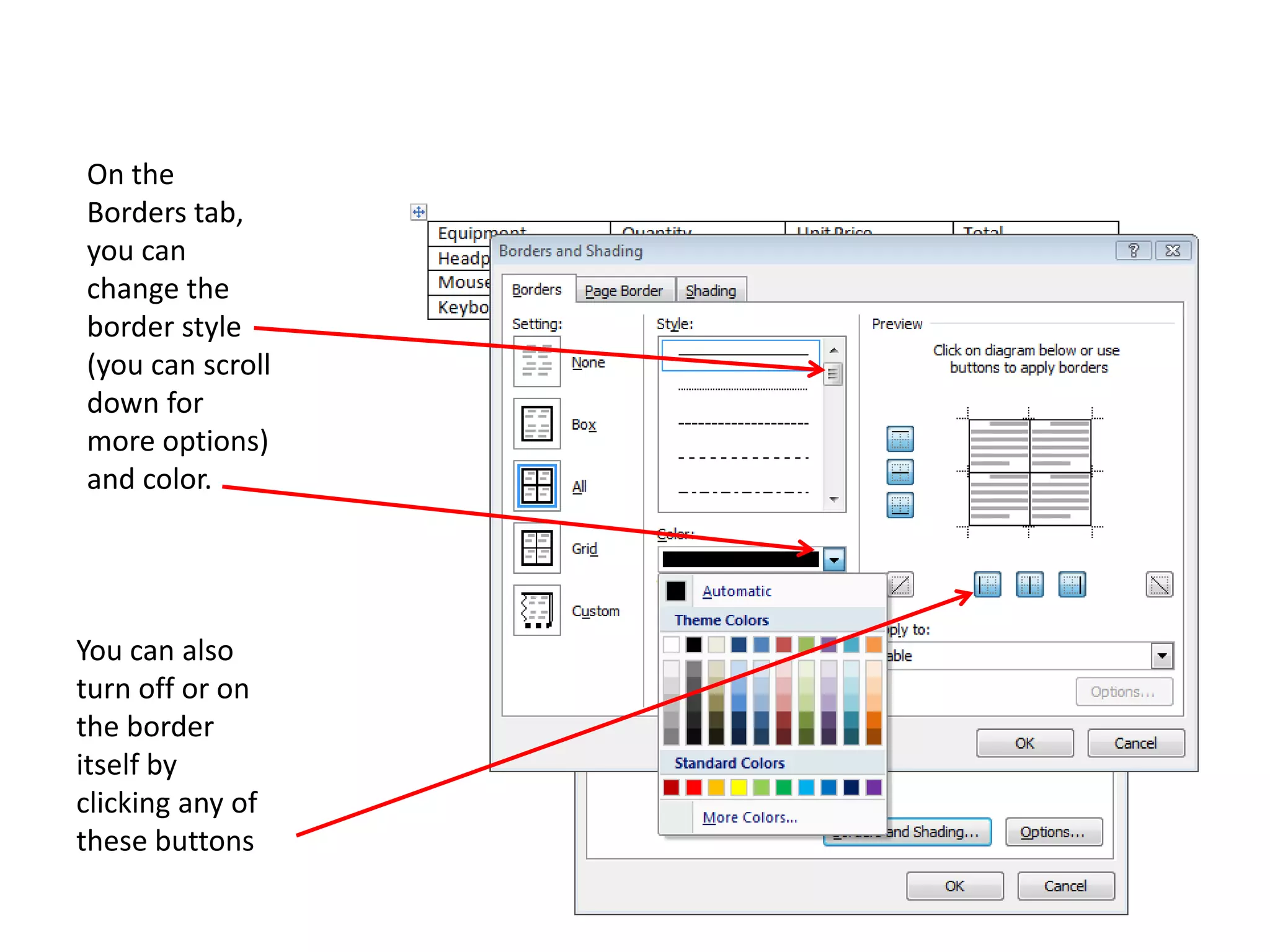Toggle the inside horizontal border button

[900, 472]
